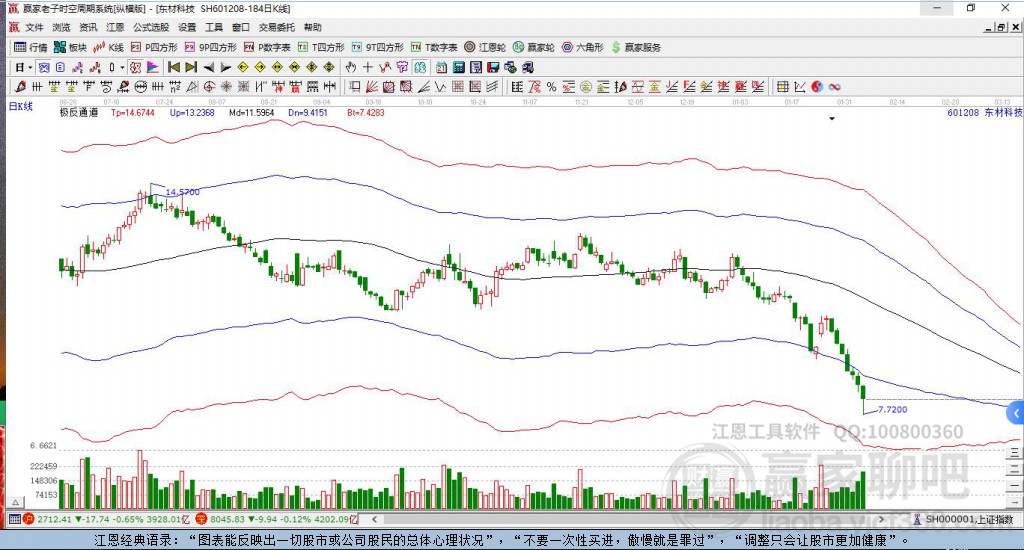
Task: Click the status bar grid icon
Action: (14, 519)
